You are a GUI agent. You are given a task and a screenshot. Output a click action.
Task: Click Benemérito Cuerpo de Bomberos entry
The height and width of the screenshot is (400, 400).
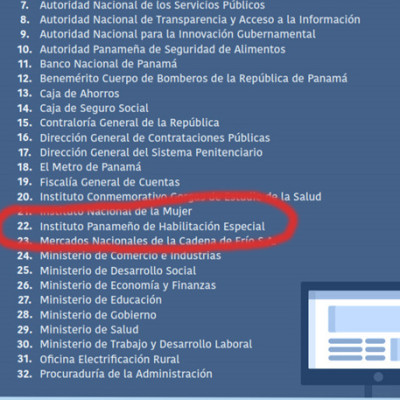pos(194,78)
